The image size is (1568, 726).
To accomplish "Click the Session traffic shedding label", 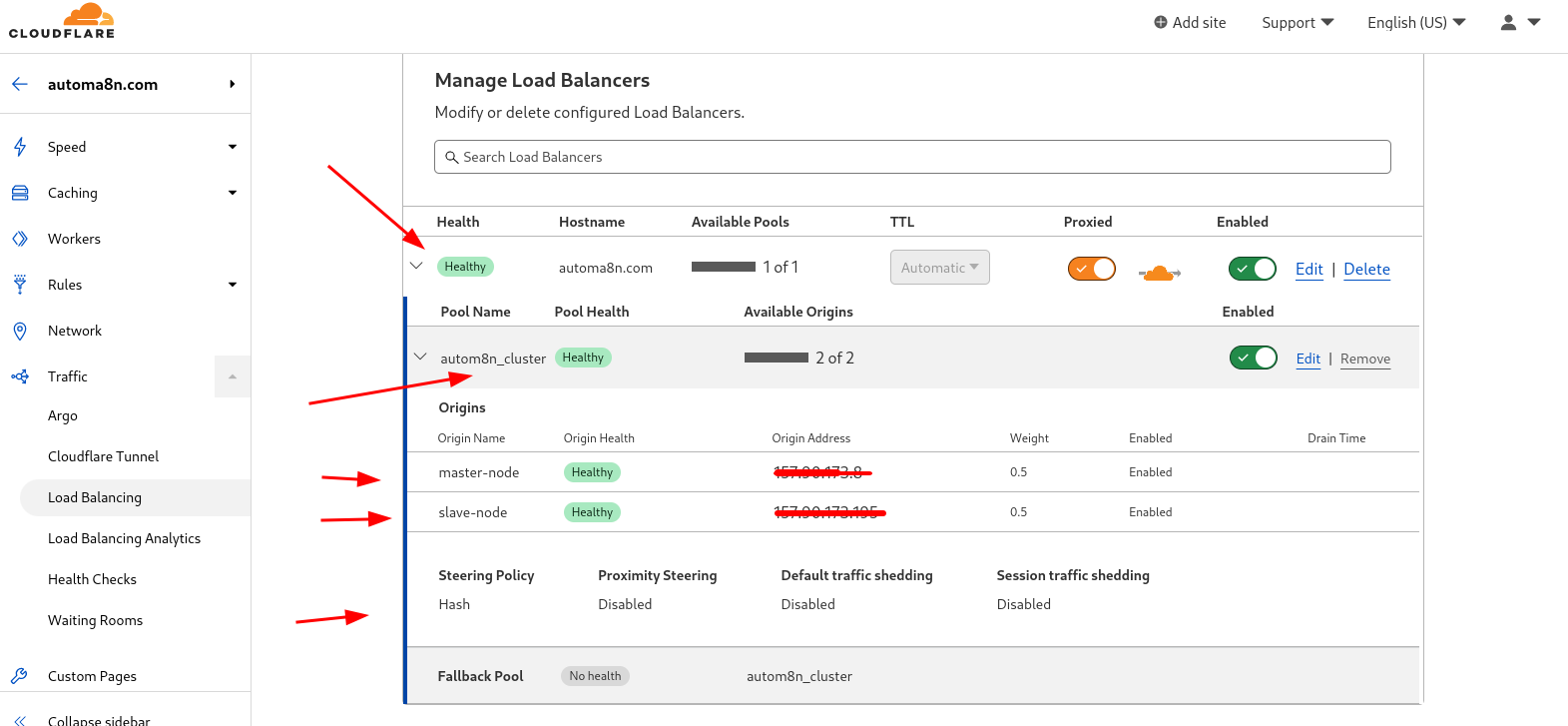I will tap(1073, 575).
